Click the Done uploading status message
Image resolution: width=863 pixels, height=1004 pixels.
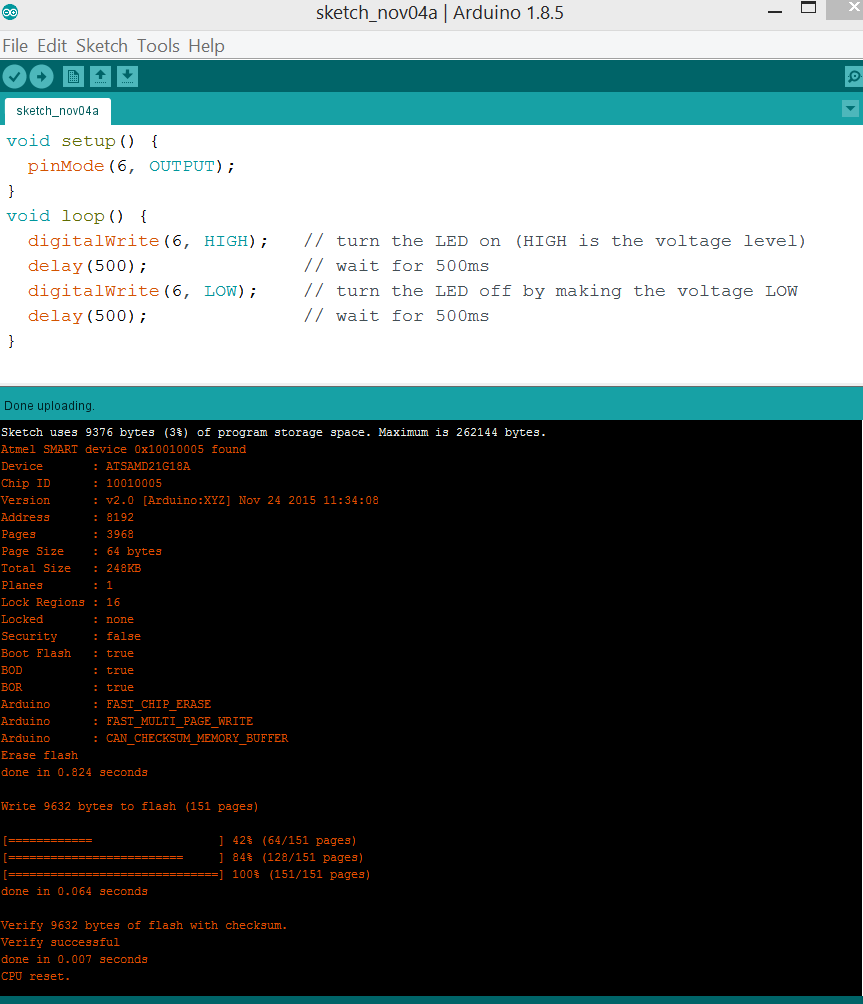click(47, 405)
